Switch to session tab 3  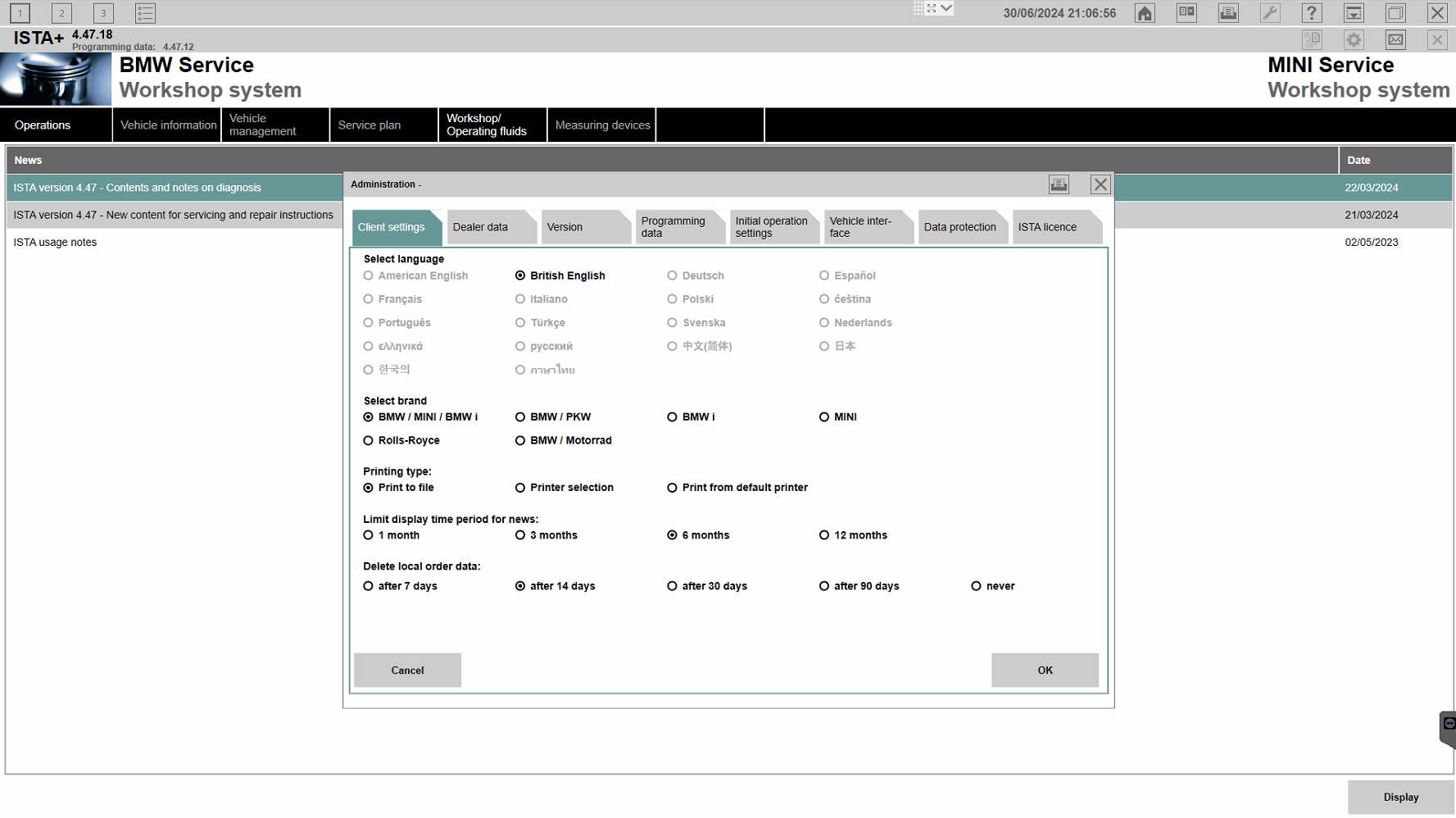[103, 13]
